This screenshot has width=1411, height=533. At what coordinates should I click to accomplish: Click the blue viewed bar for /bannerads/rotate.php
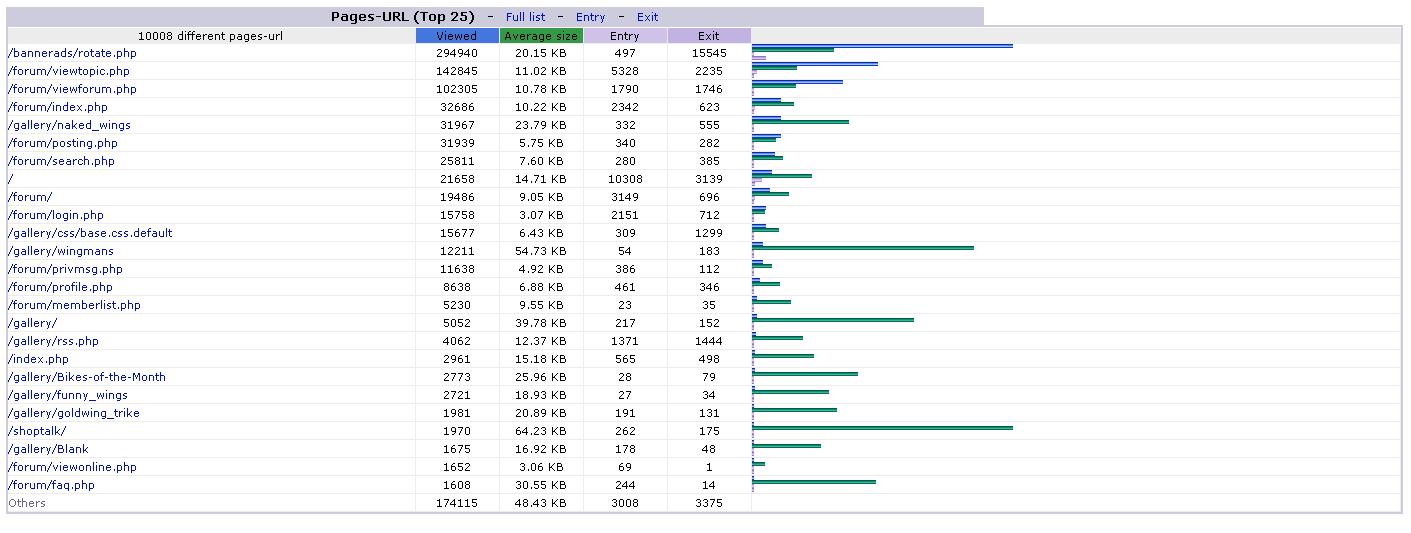[x=882, y=46]
